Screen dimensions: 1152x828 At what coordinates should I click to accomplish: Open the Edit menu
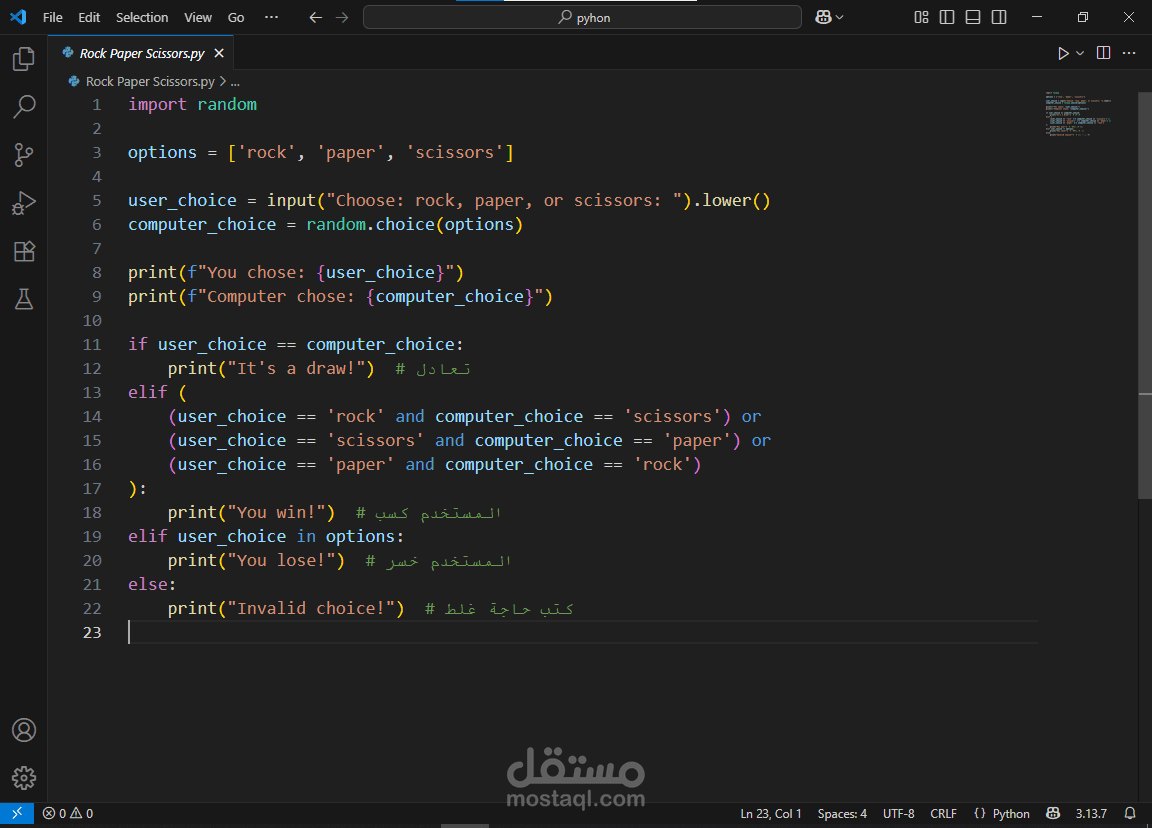point(89,17)
